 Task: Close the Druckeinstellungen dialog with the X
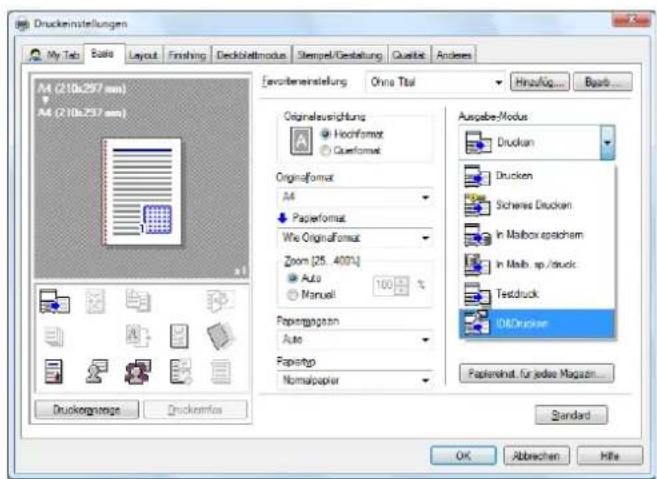coord(631,20)
